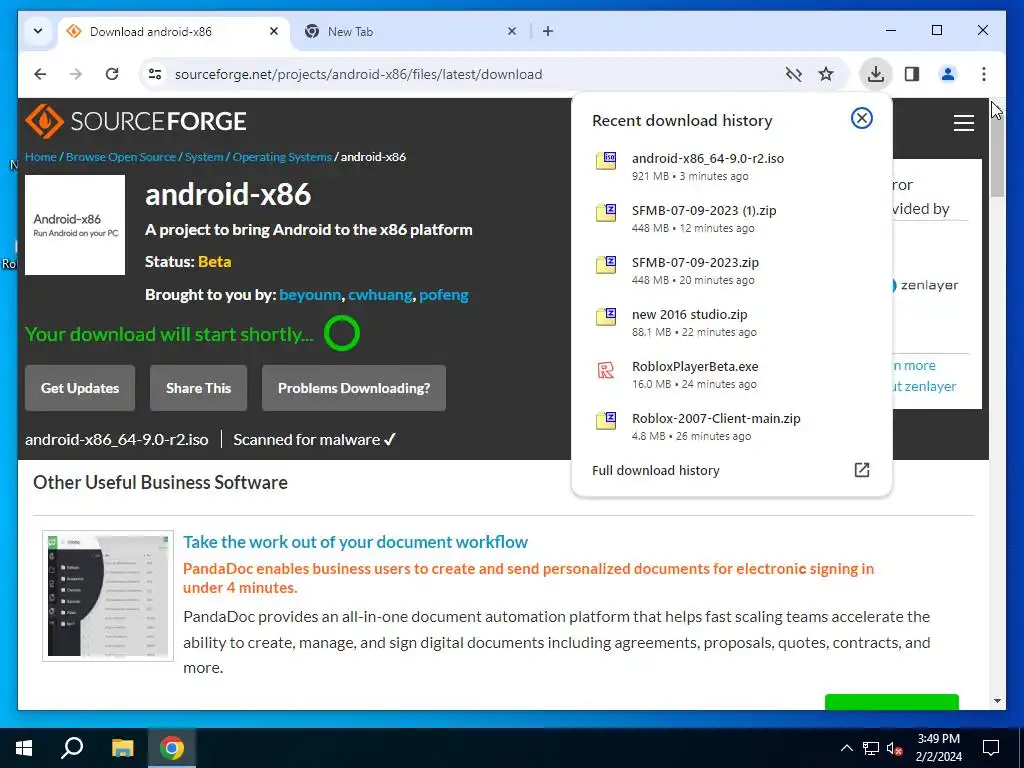Open 'Take the work out of your document workflow' link

coord(355,542)
